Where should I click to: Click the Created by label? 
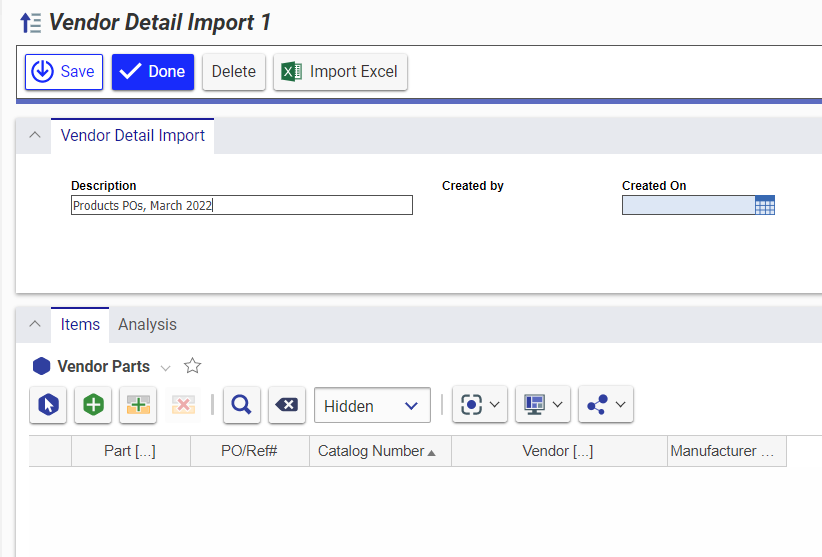coord(472,186)
